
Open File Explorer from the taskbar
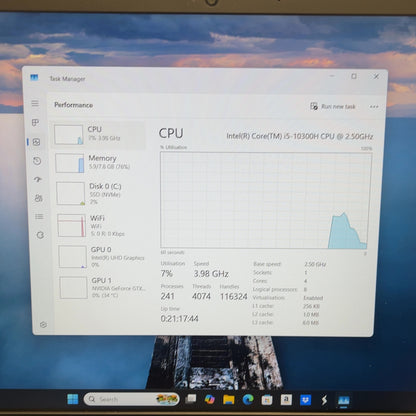[229, 399]
